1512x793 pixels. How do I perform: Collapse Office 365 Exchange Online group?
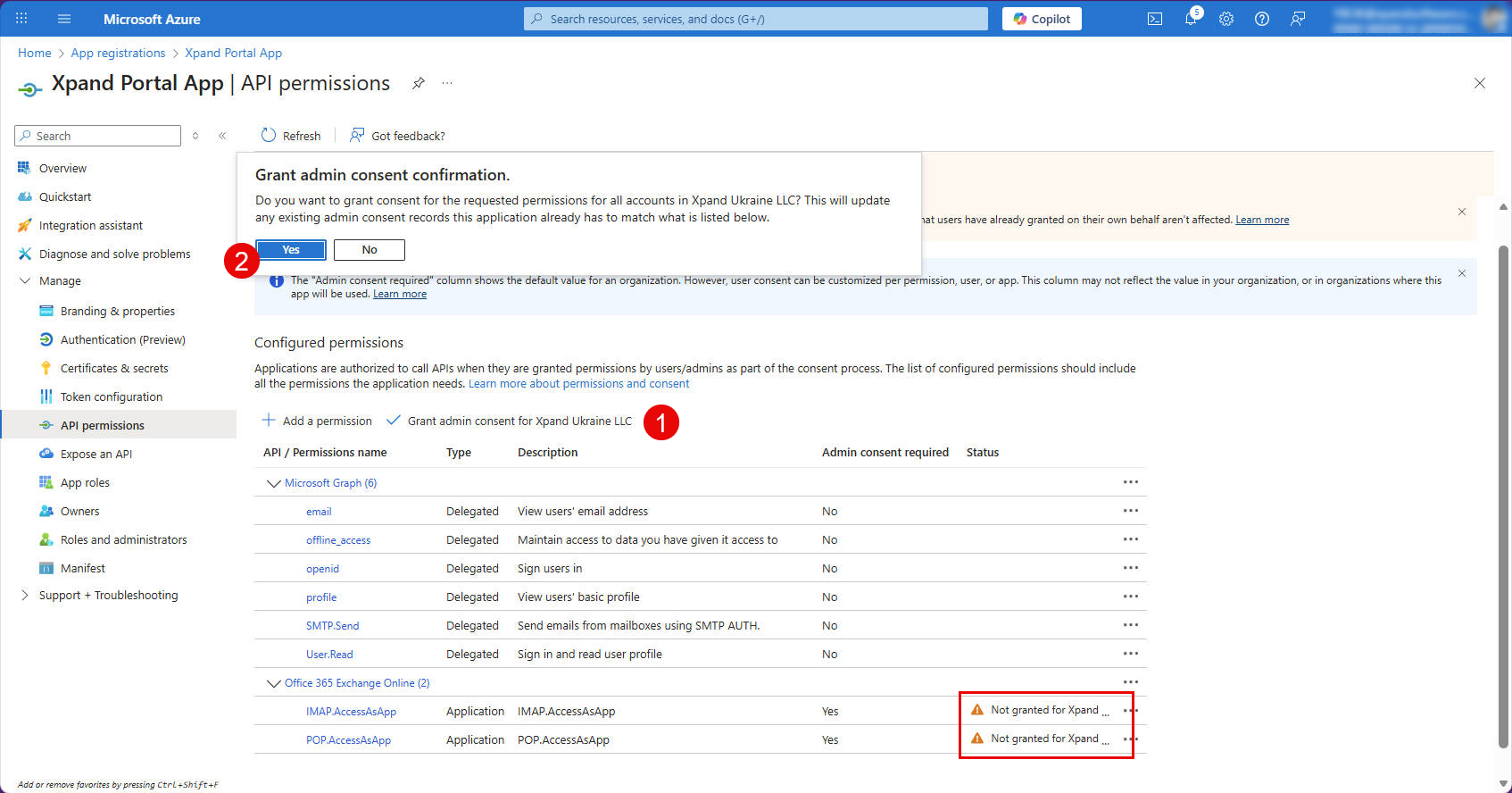pos(273,683)
